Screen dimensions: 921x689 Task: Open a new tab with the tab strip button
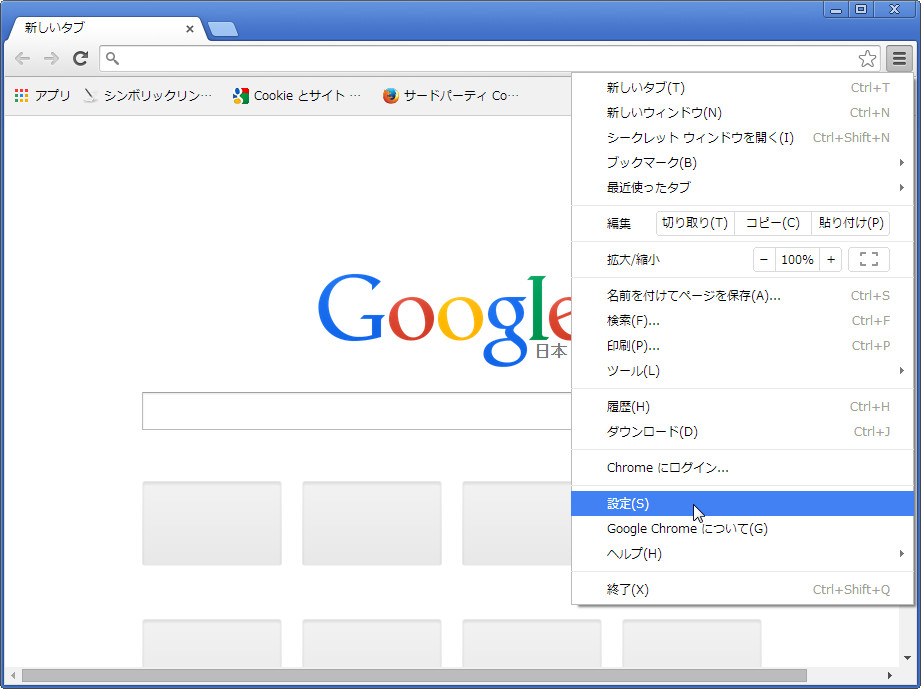click(x=223, y=29)
